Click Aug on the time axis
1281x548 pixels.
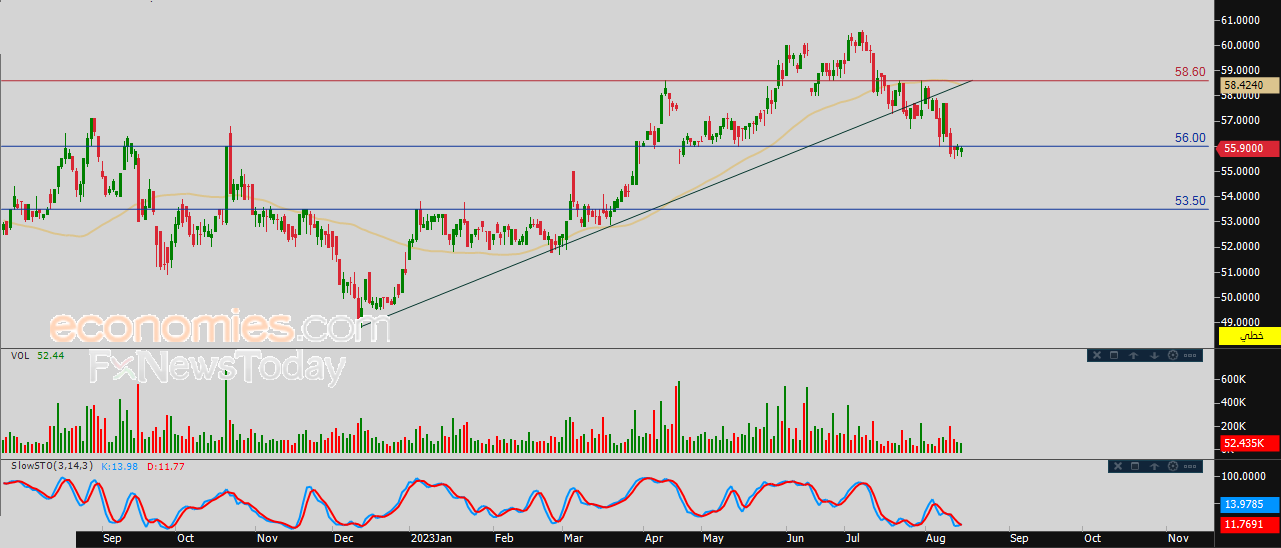coord(938,538)
